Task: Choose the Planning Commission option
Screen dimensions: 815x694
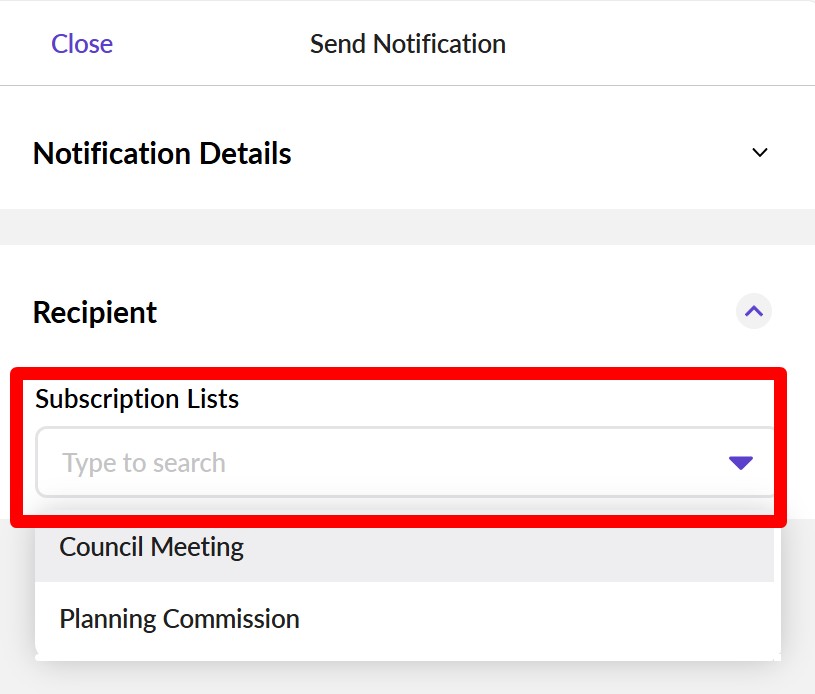Action: [x=180, y=619]
